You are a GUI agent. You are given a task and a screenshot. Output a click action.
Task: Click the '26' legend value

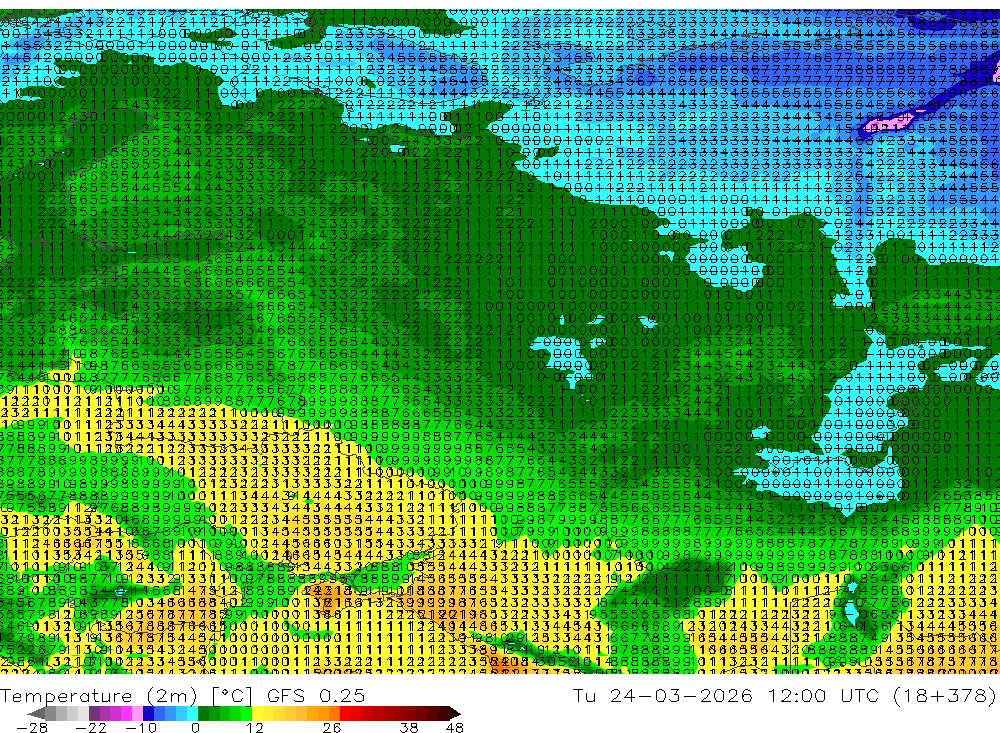(332, 728)
